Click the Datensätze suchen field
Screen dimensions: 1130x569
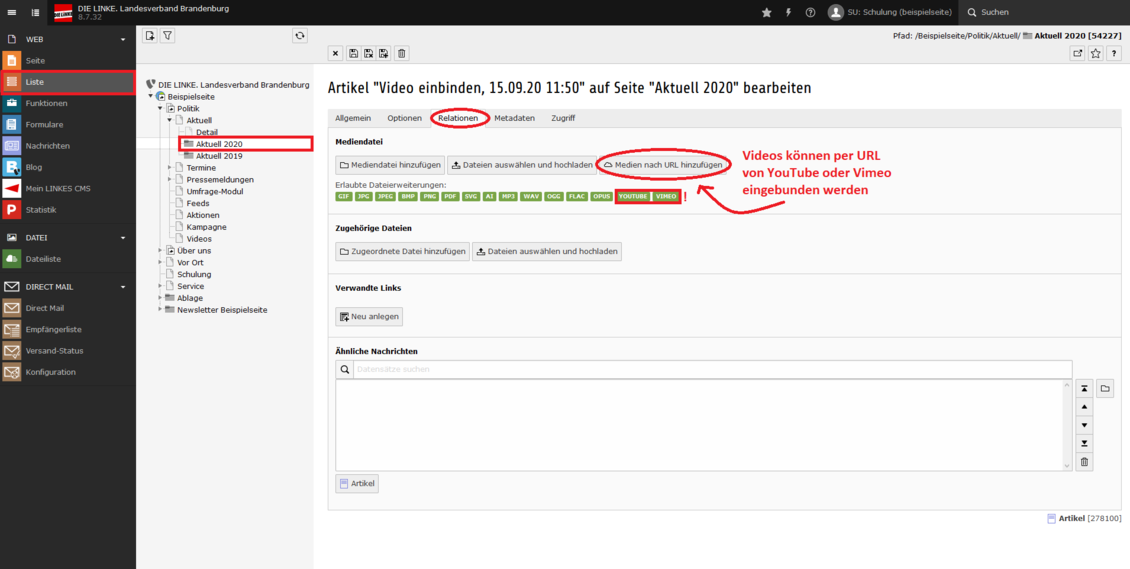[712, 369]
